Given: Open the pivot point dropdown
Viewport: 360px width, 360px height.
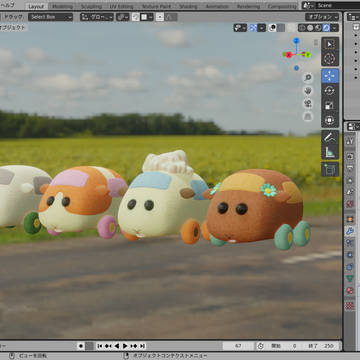Looking at the screenshot, I should point(123,17).
